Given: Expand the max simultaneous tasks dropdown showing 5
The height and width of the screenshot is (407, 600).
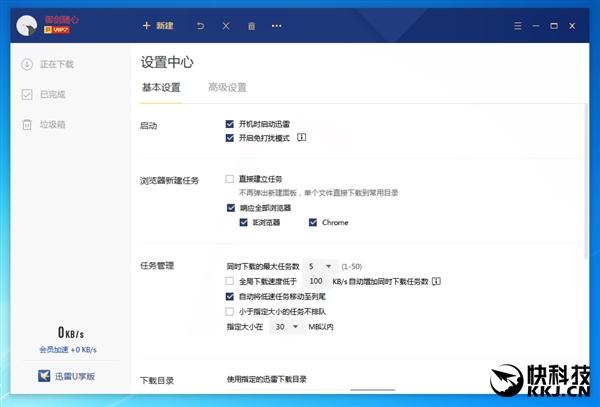Looking at the screenshot, I should (320, 267).
